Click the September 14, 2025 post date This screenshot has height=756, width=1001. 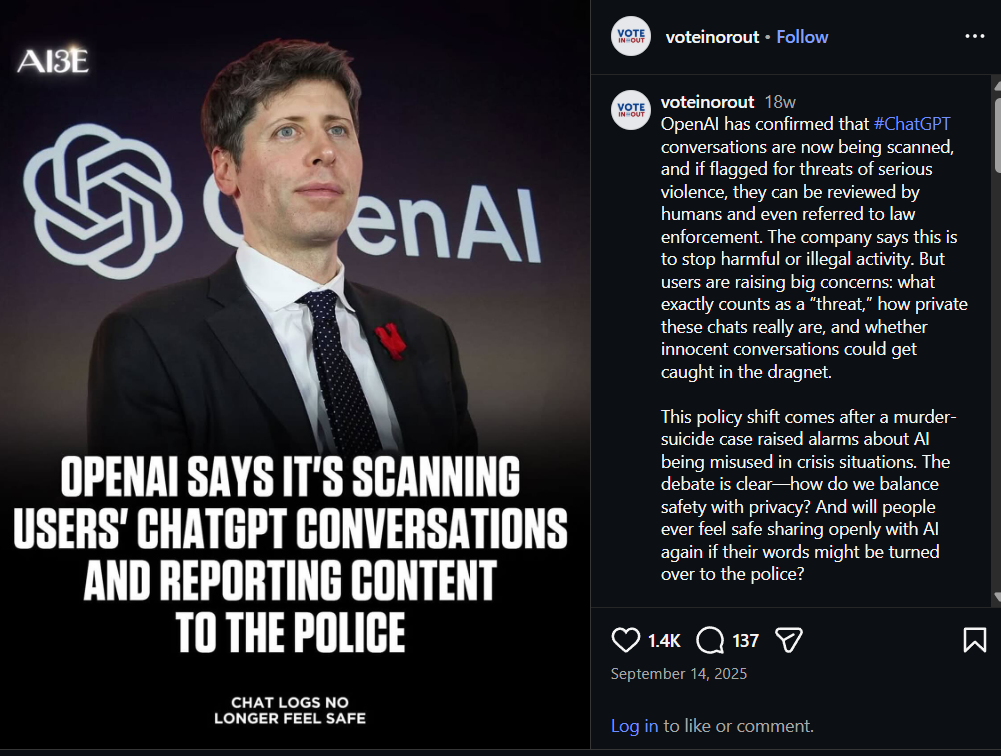679,674
